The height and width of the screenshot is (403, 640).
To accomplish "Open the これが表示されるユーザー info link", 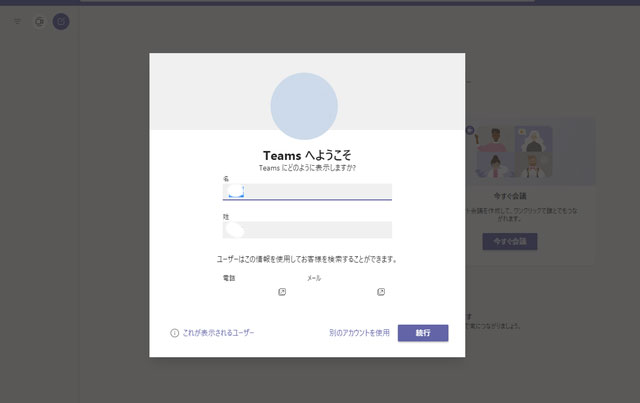I will [x=218, y=333].
